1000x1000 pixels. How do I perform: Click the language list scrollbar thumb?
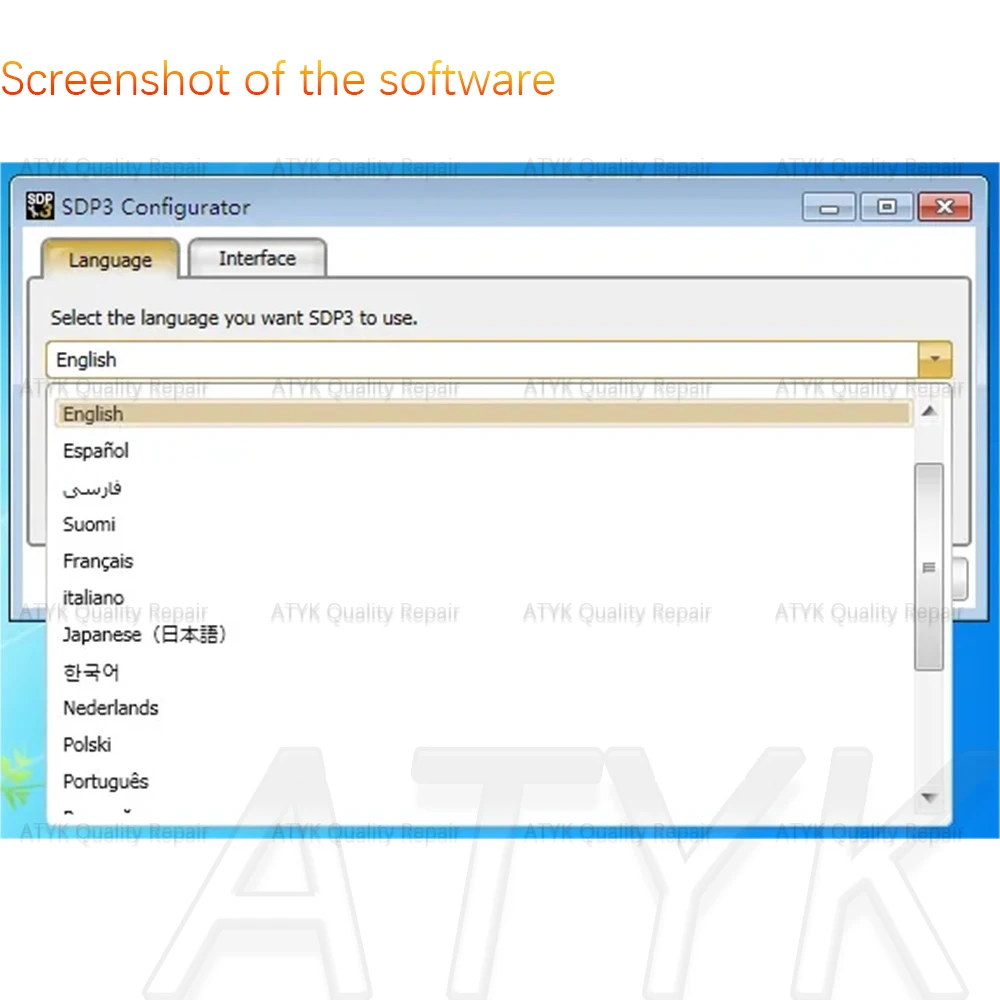[929, 567]
